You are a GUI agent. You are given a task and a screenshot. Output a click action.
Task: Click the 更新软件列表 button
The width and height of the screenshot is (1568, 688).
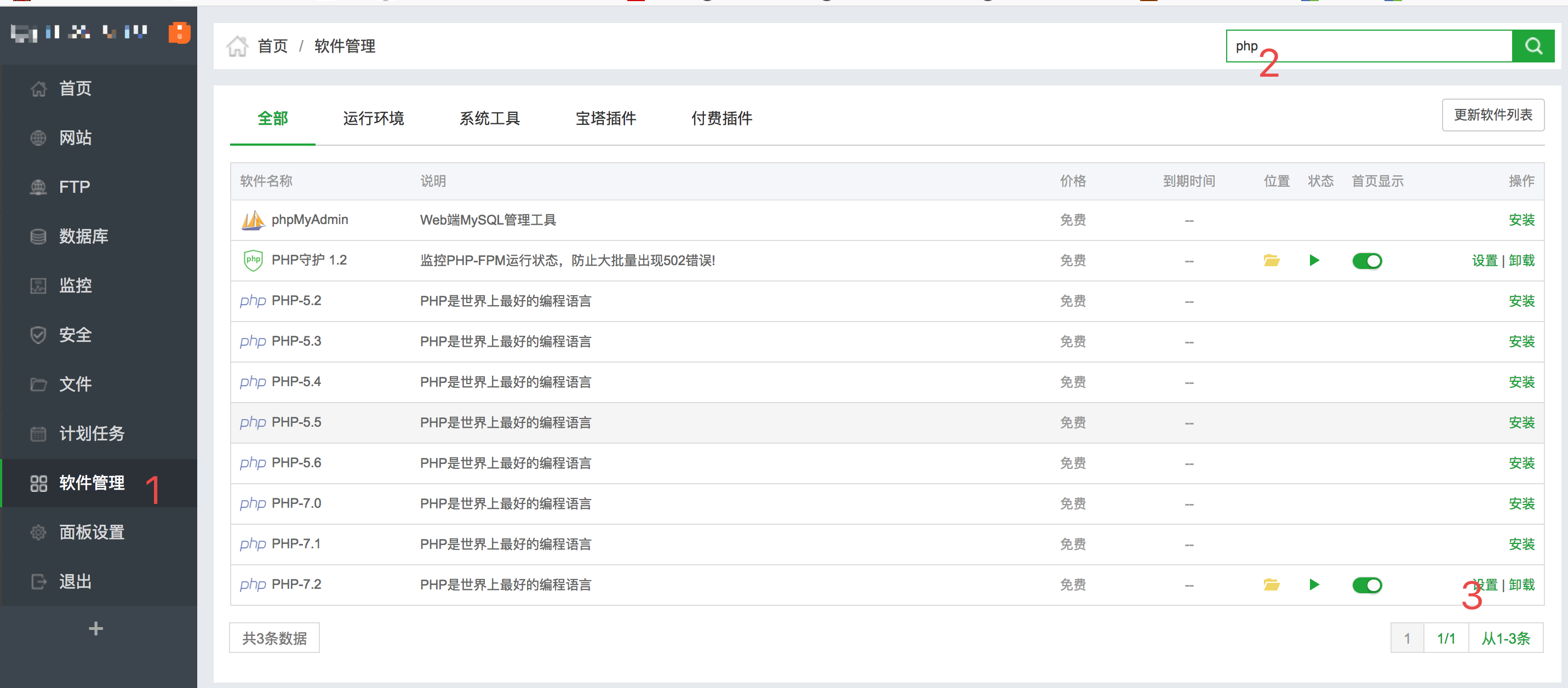[1492, 115]
